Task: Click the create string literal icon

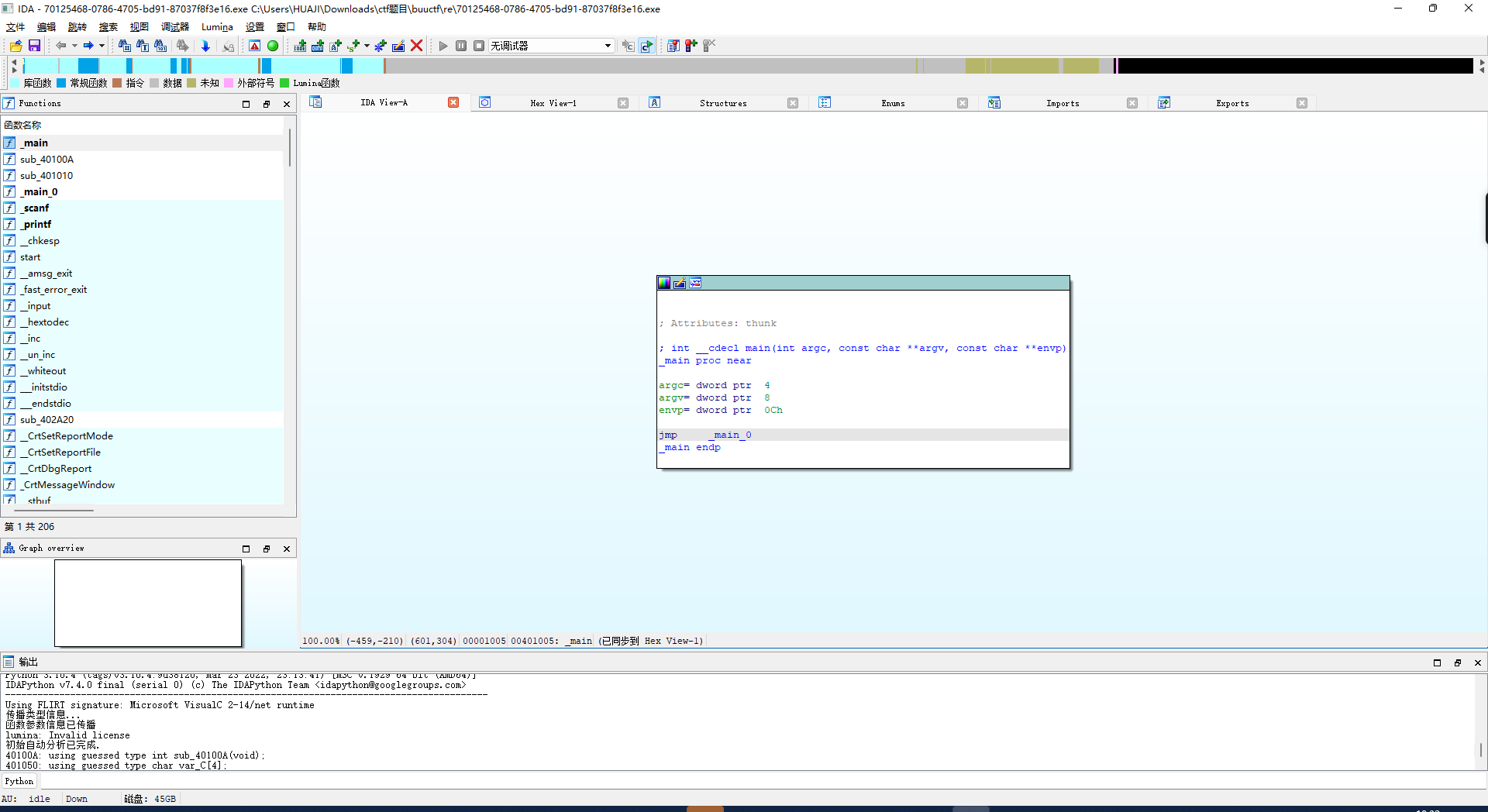Action: [336, 46]
